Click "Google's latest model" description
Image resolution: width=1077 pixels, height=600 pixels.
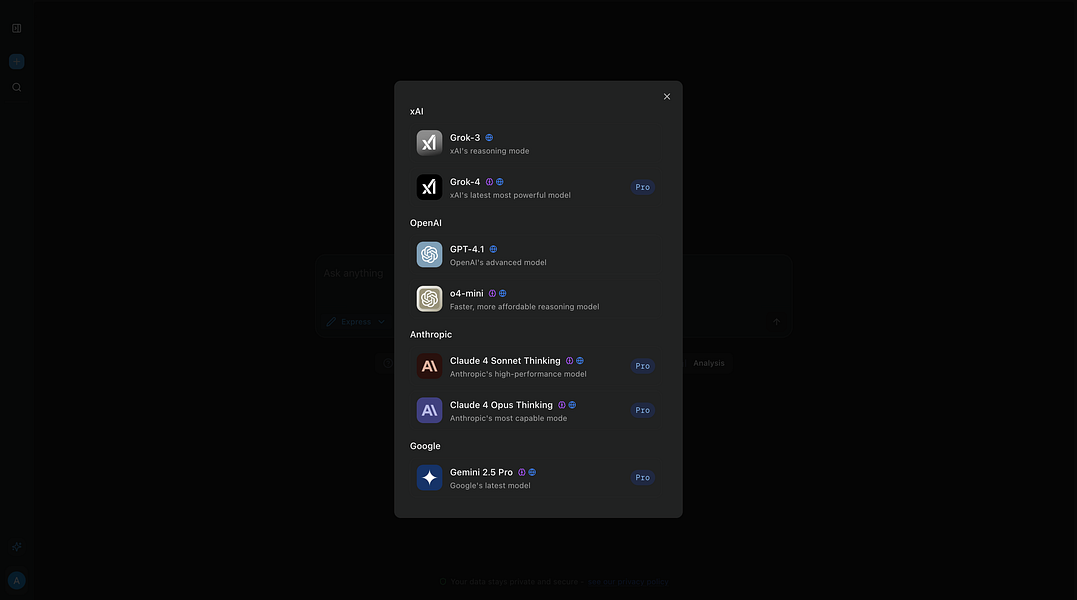[x=490, y=485]
